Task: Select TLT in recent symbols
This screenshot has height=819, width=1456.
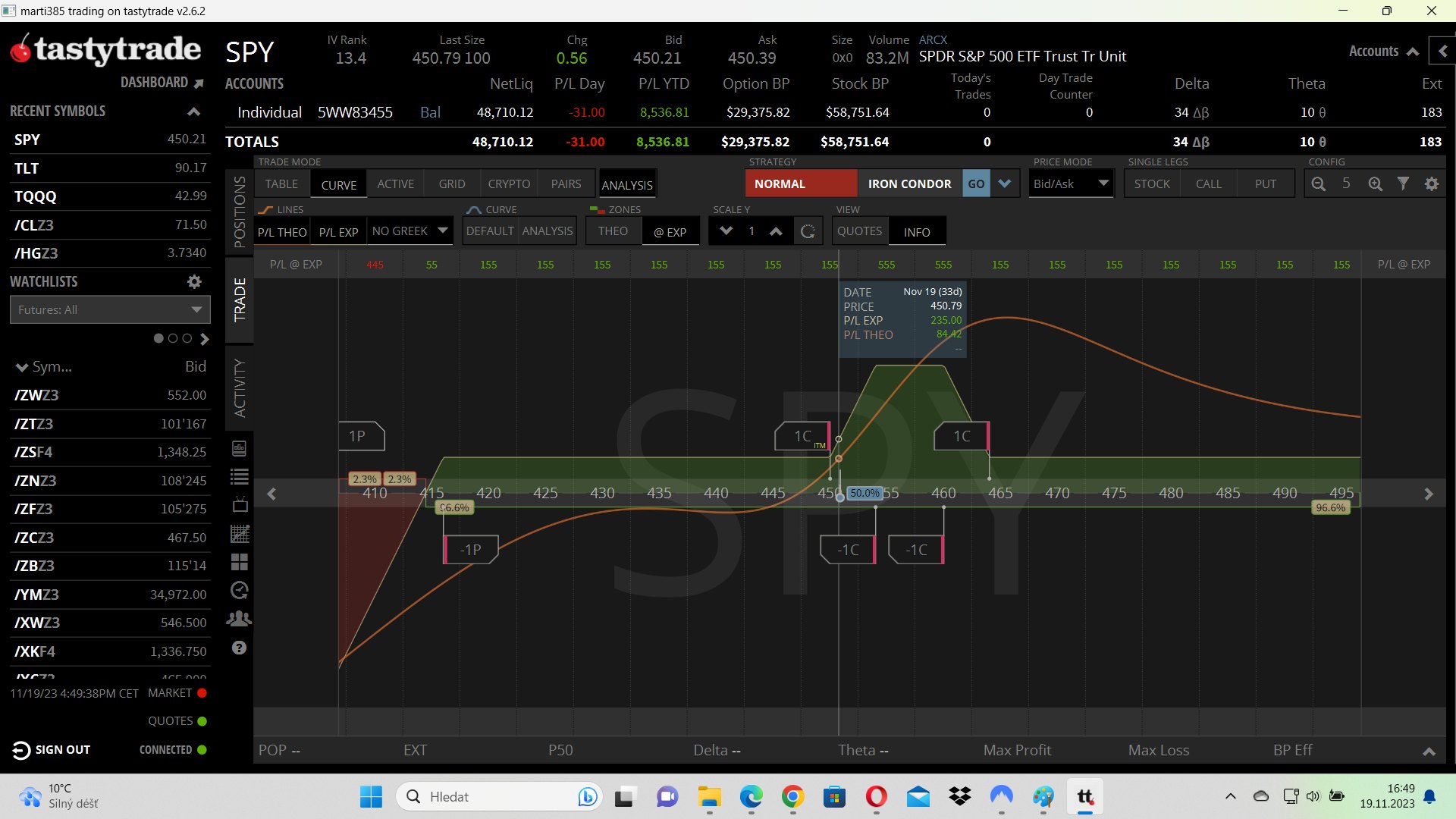Action: coord(110,168)
